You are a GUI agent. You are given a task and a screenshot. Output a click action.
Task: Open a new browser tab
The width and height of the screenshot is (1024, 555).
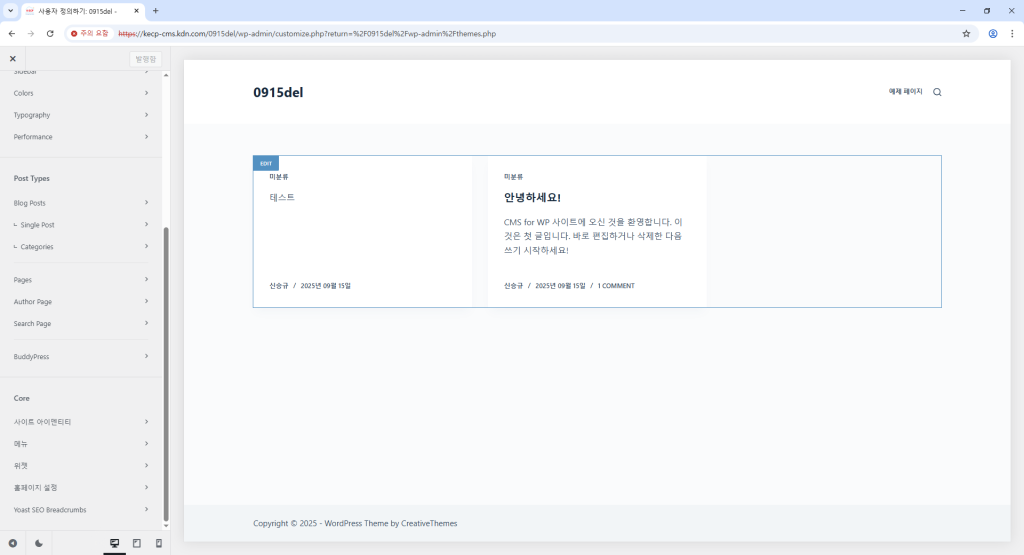(155, 10)
